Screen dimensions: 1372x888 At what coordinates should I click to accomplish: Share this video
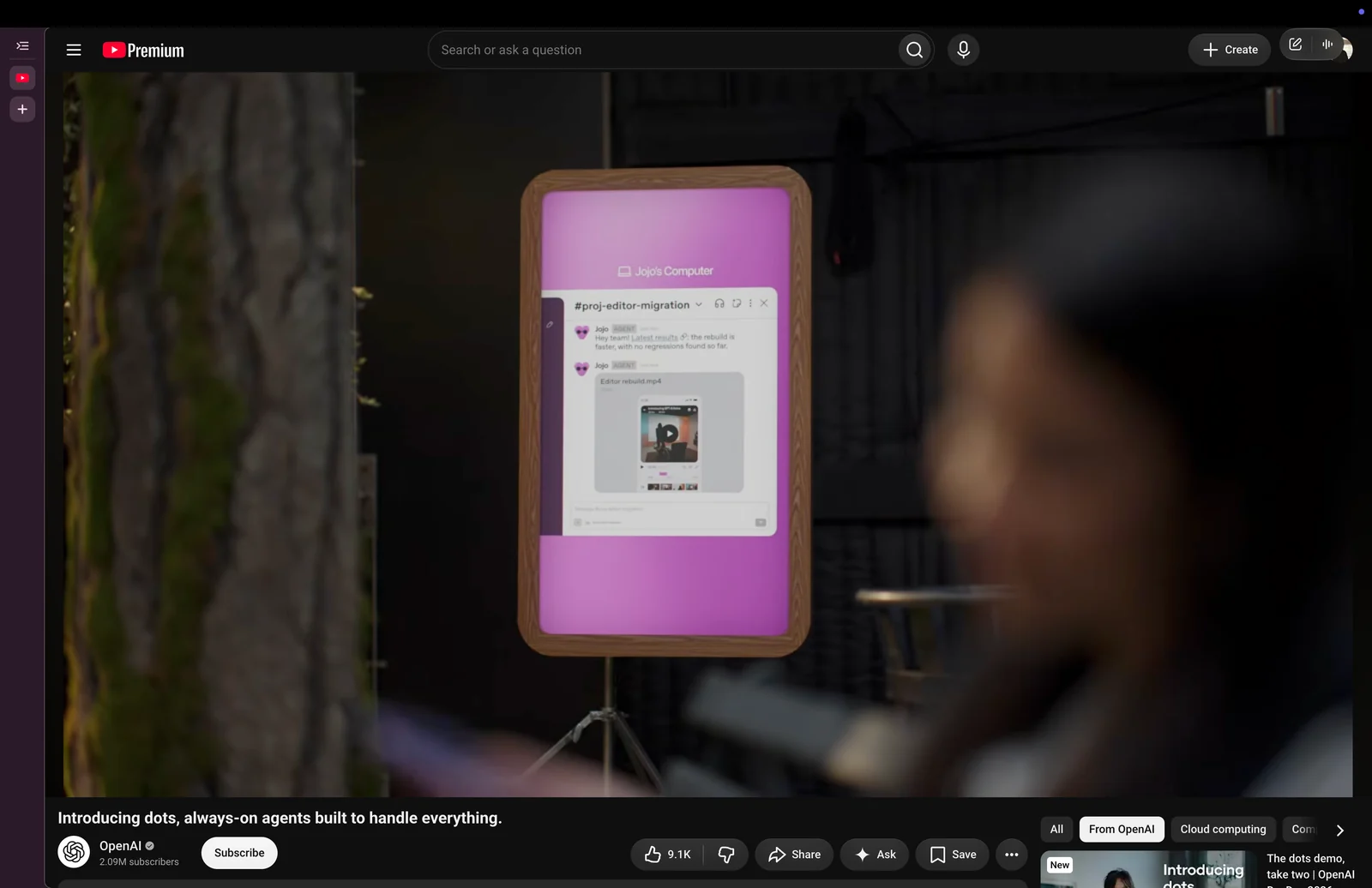click(794, 855)
